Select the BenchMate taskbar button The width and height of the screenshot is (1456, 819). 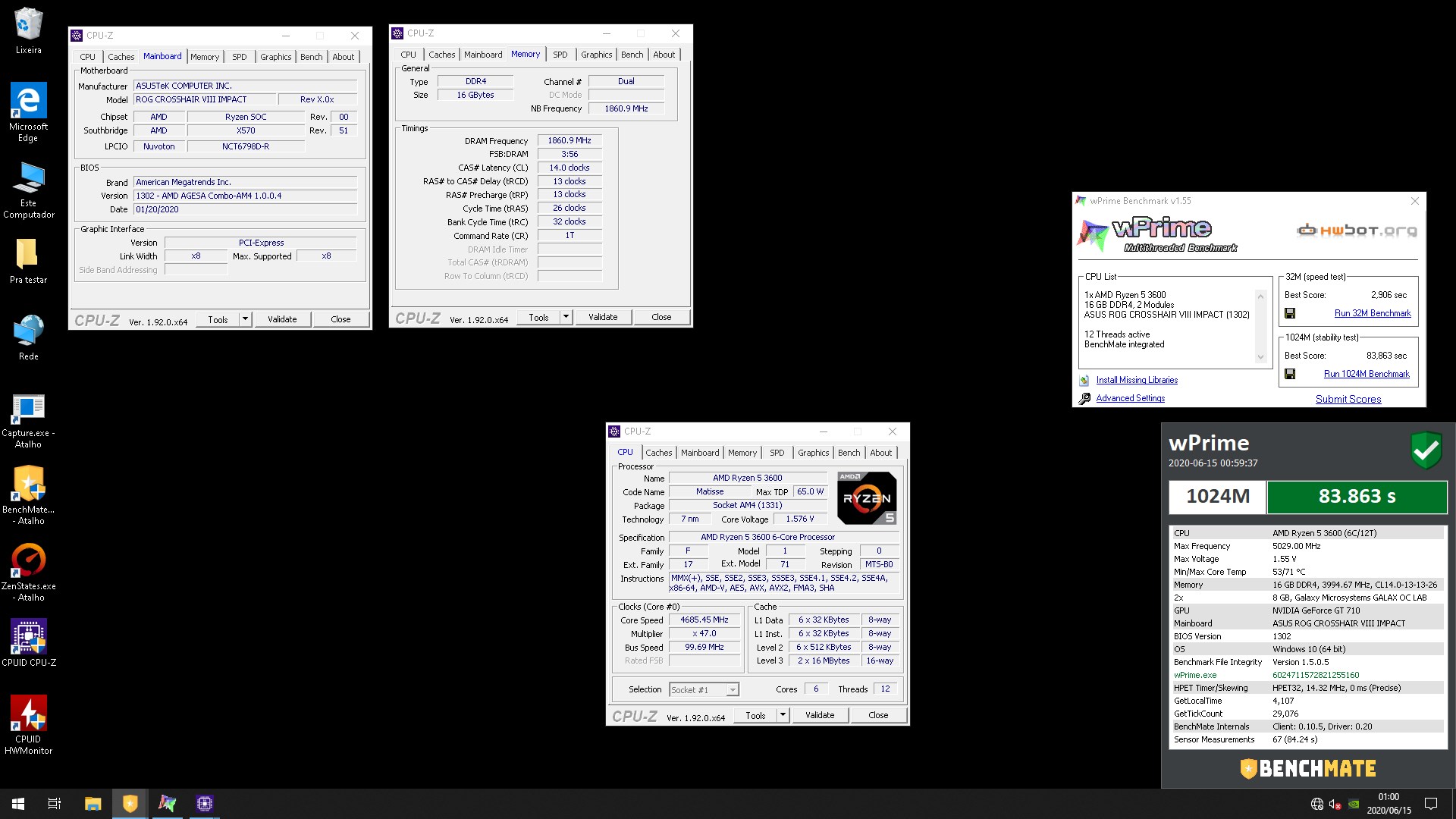[130, 804]
